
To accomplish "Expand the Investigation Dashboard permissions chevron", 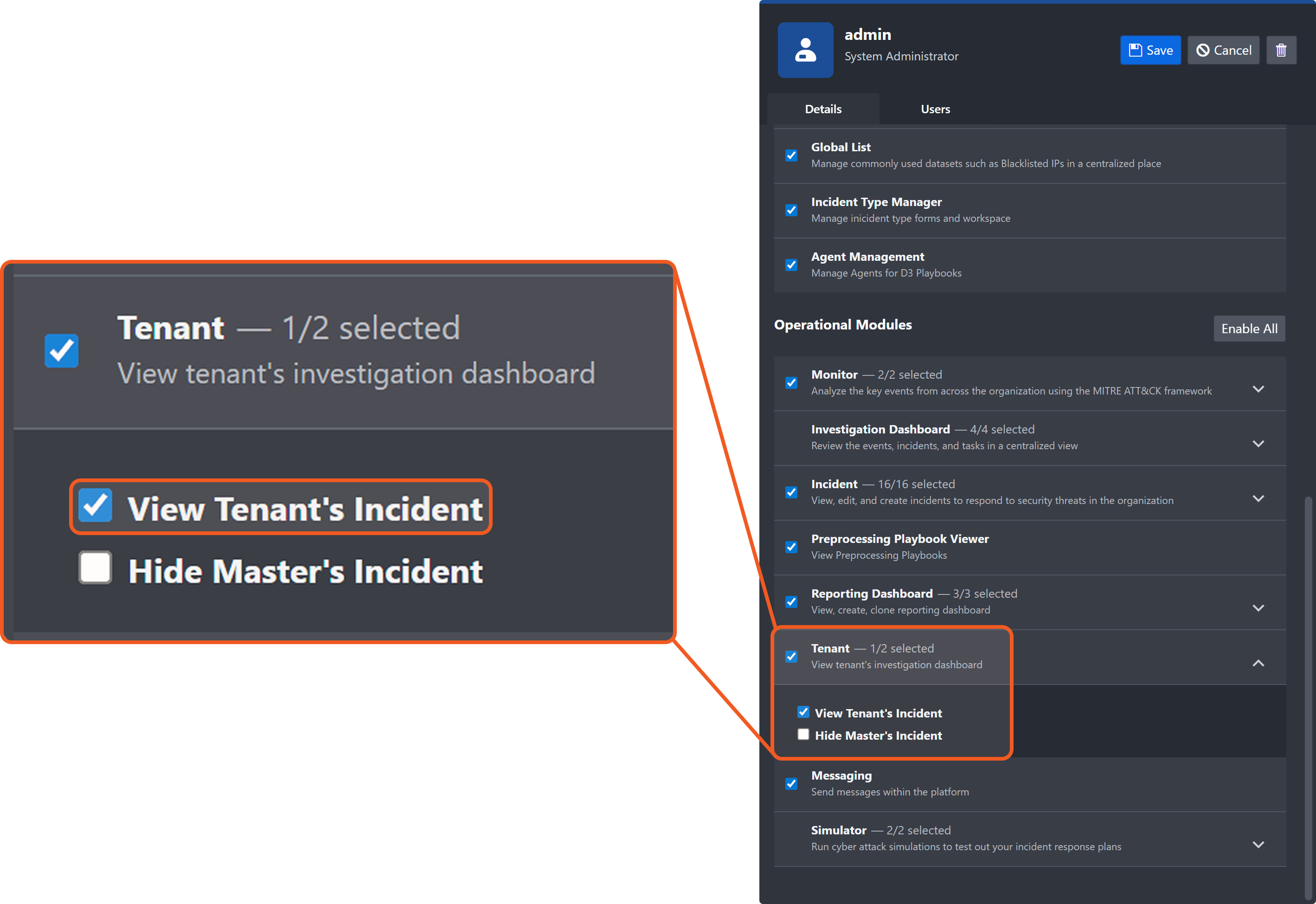I will pyautogui.click(x=1258, y=444).
